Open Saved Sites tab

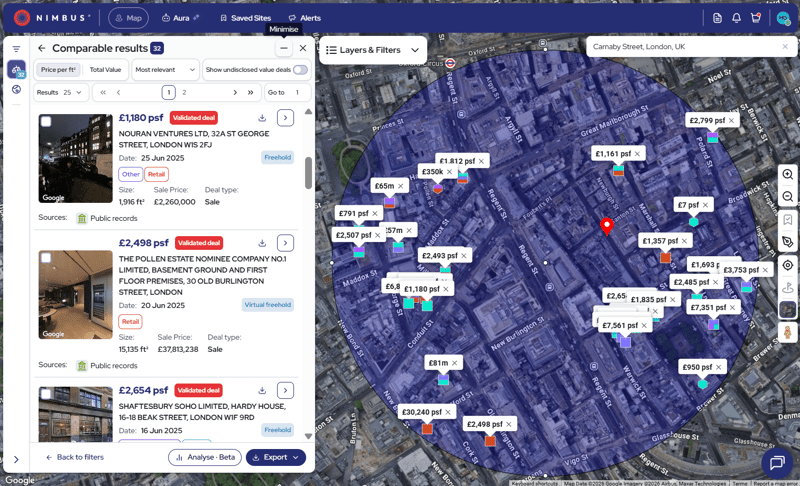coord(245,18)
